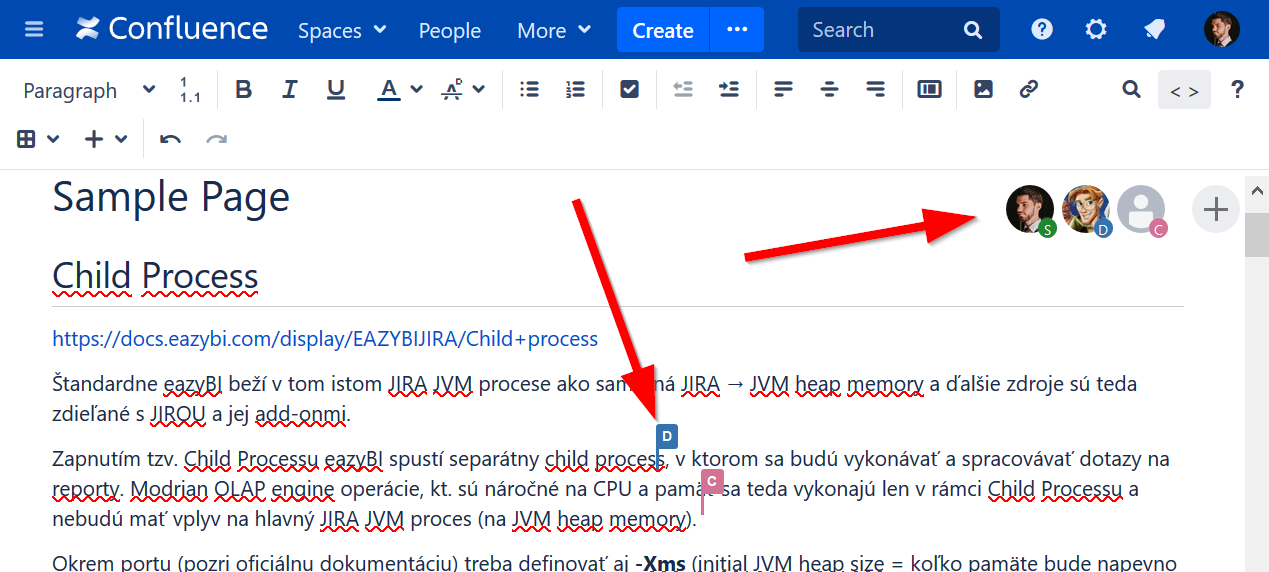Insert a numbered list
Image resolution: width=1269 pixels, height=572 pixels.
pyautogui.click(x=575, y=90)
